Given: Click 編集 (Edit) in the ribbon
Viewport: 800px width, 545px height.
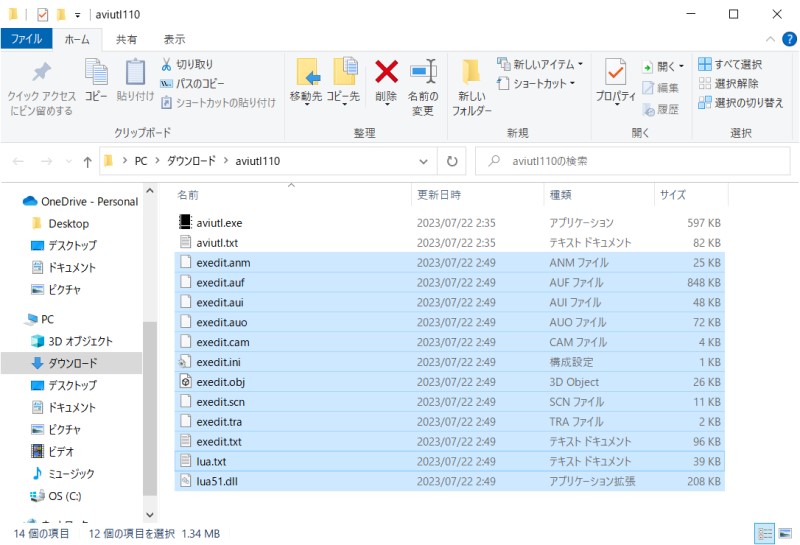Looking at the screenshot, I should (x=660, y=88).
